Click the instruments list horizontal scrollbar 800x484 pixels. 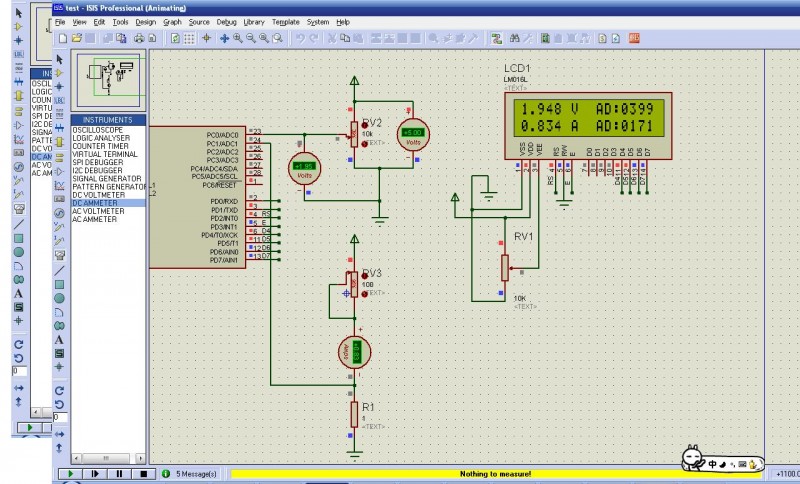(108, 458)
